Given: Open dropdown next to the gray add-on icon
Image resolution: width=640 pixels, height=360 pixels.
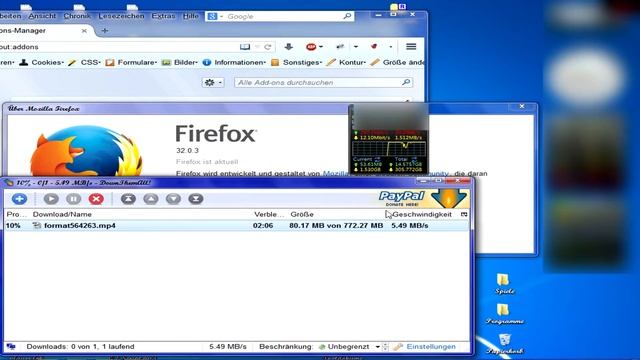Looking at the screenshot, I should click(356, 47).
